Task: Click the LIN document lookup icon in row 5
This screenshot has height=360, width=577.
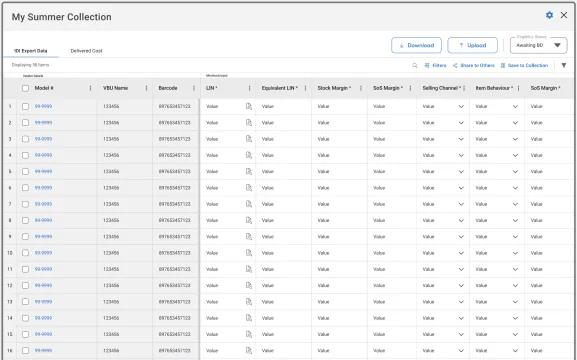Action: [249, 172]
